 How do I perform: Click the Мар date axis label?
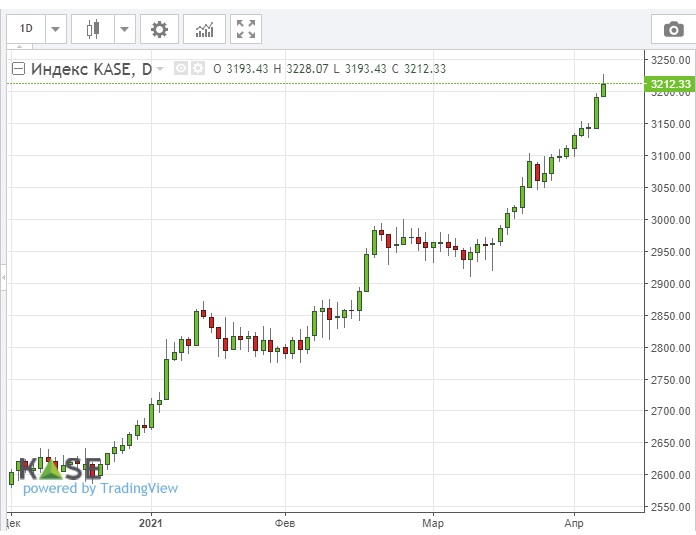(433, 523)
